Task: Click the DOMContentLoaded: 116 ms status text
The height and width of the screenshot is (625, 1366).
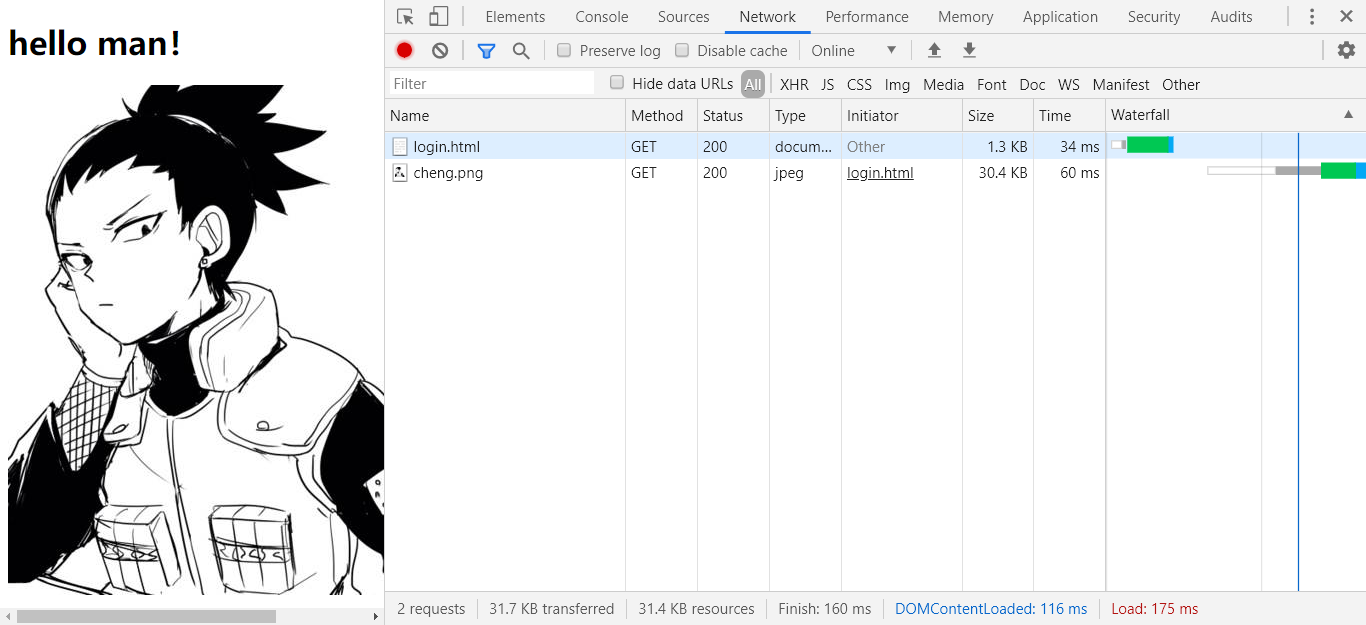Action: click(x=991, y=609)
